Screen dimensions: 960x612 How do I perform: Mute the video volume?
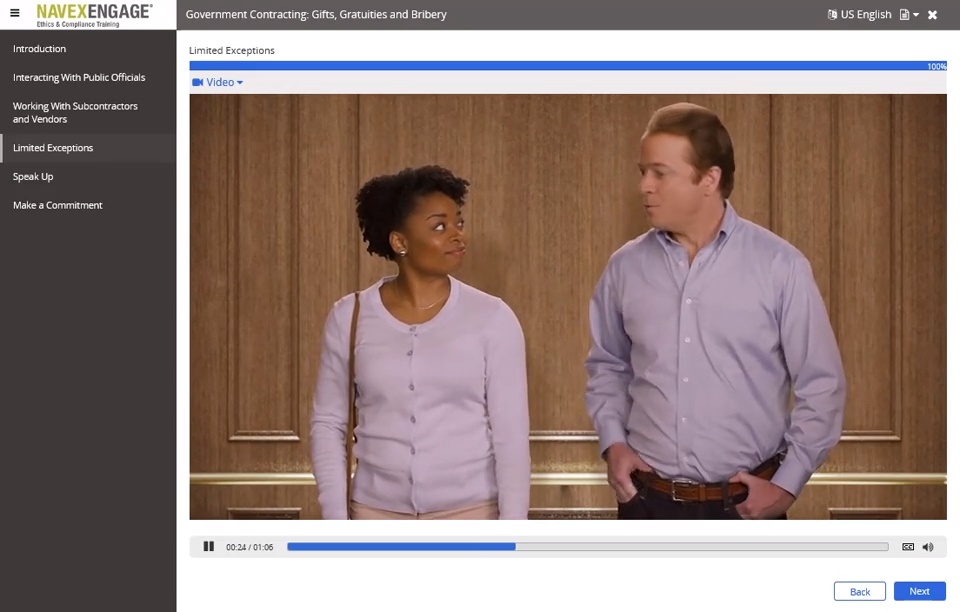[928, 547]
